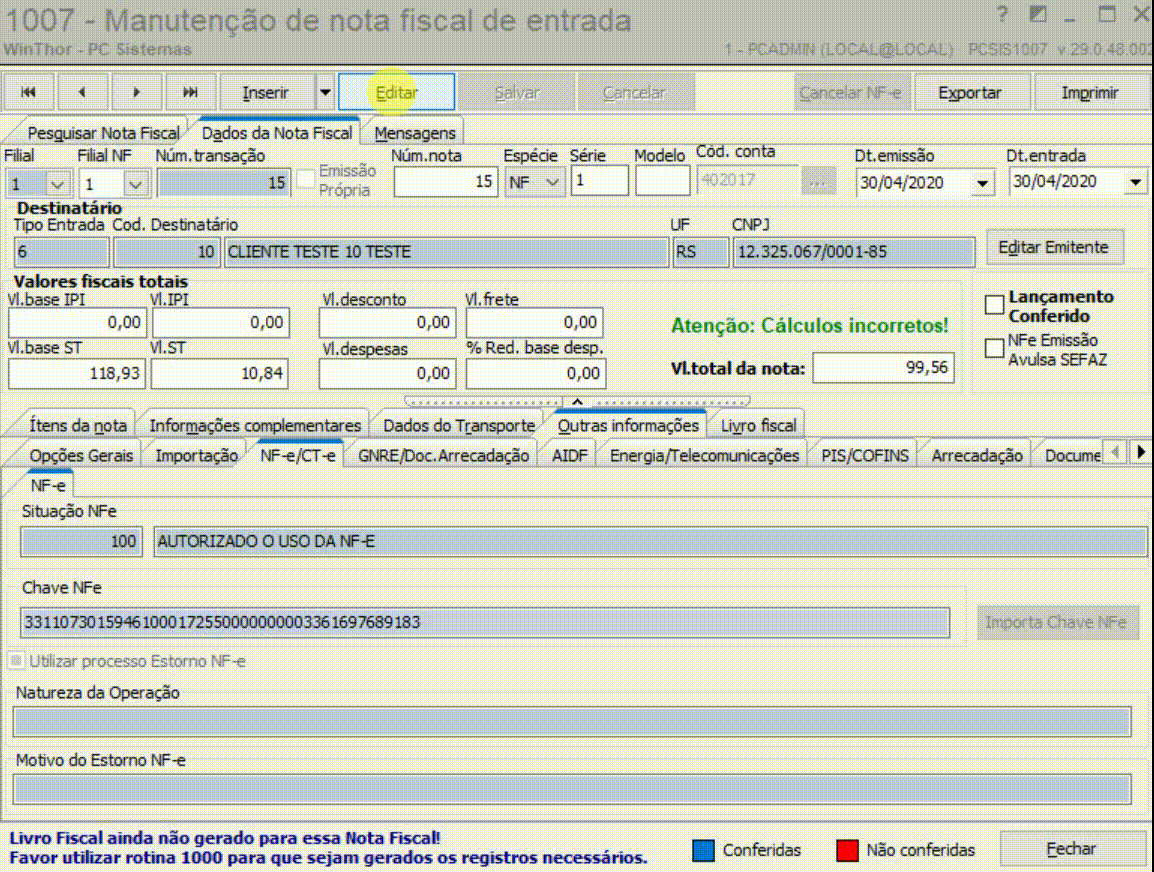Go to first record navigation icon

click(x=29, y=92)
